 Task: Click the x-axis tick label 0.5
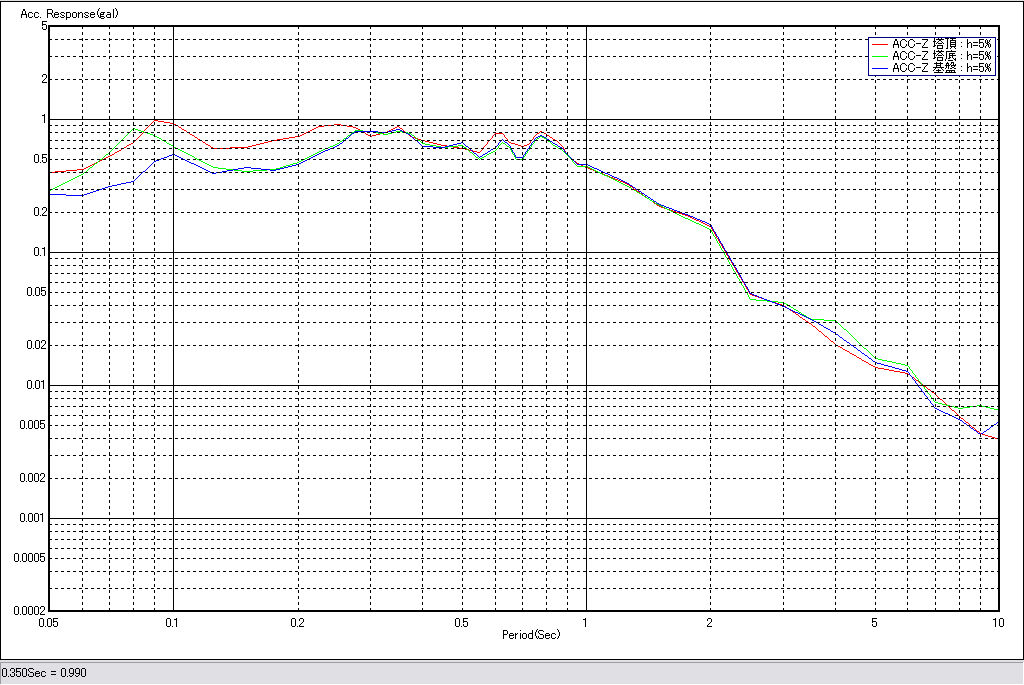click(x=461, y=623)
